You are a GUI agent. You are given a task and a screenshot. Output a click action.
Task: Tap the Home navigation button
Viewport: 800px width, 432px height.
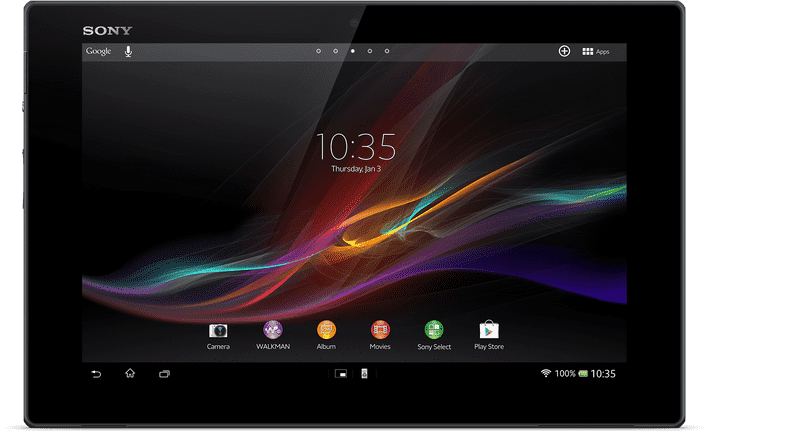(130, 373)
